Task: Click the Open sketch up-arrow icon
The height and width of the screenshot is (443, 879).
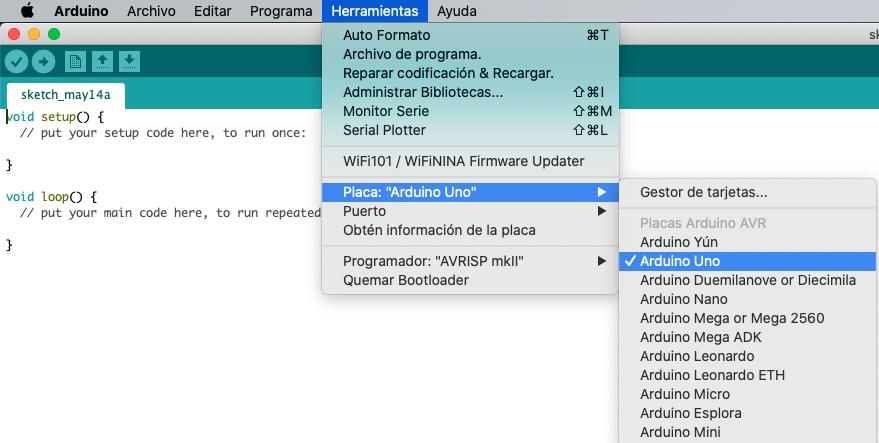Action: pyautogui.click(x=102, y=62)
